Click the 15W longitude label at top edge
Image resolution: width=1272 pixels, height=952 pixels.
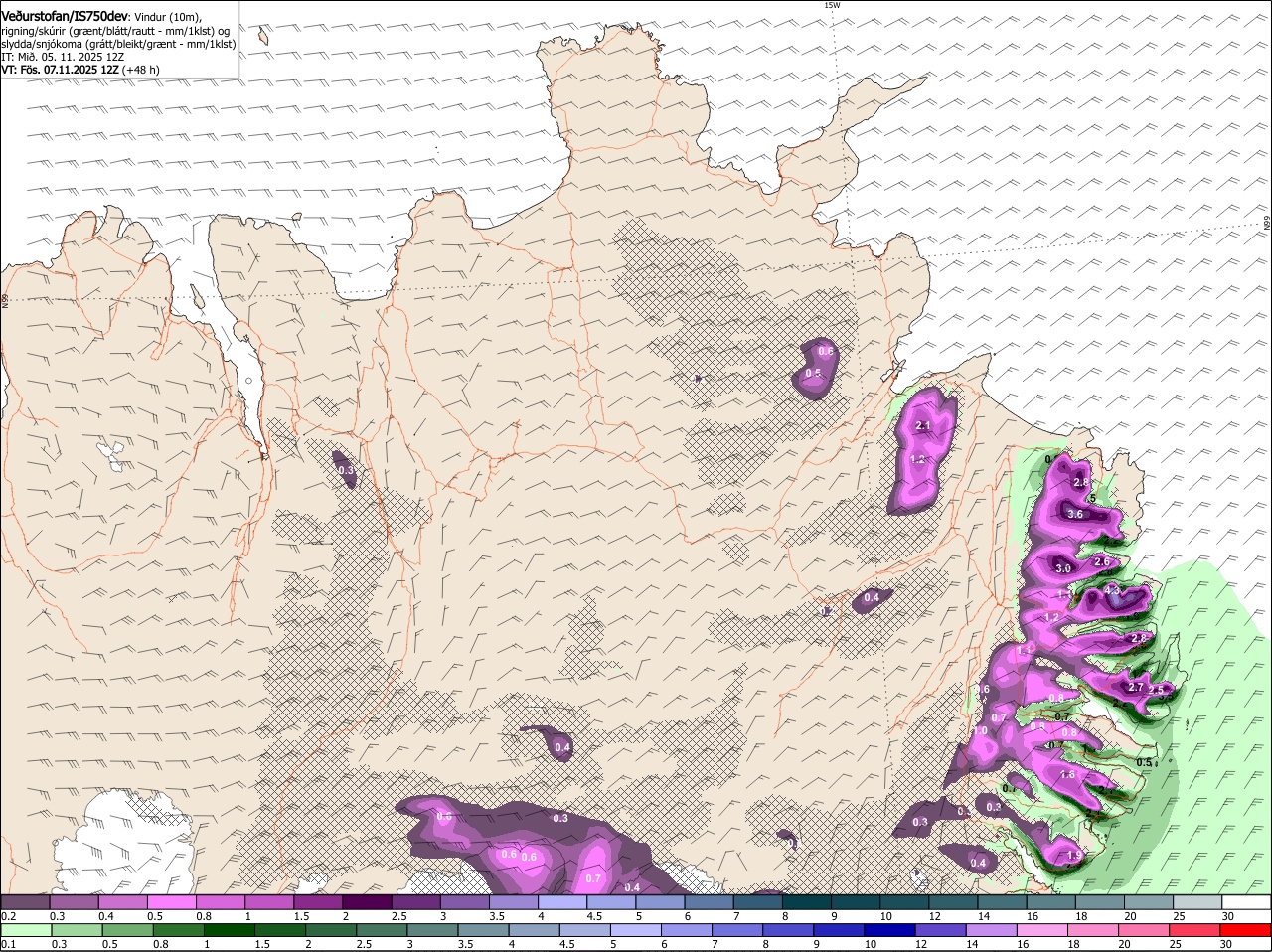(832, 5)
